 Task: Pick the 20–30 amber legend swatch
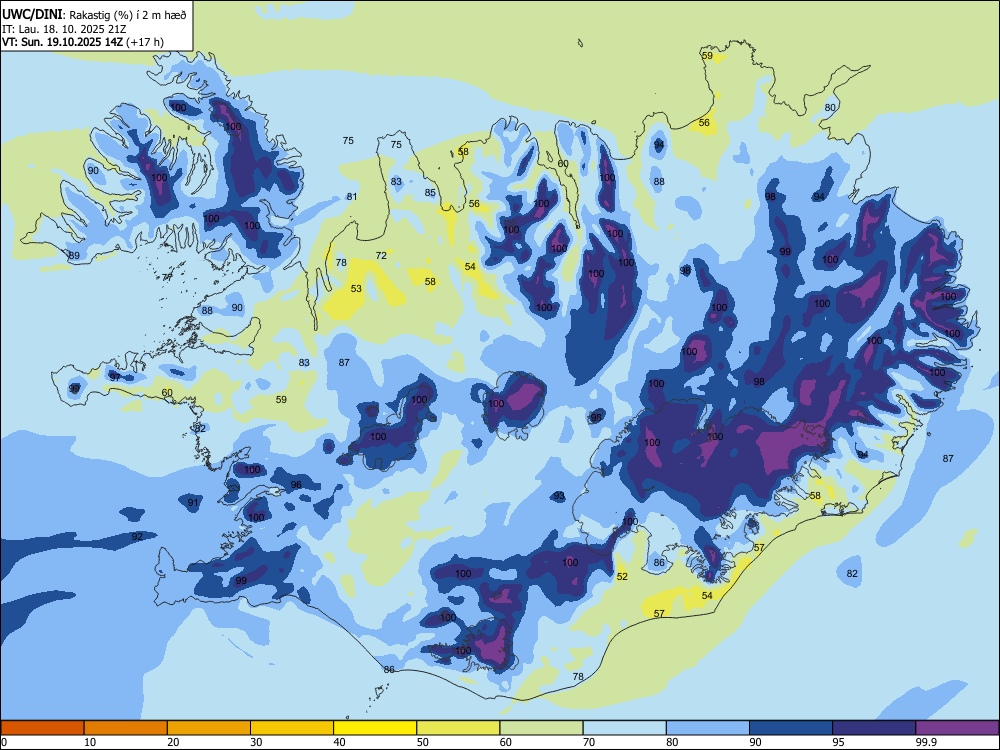(209, 728)
